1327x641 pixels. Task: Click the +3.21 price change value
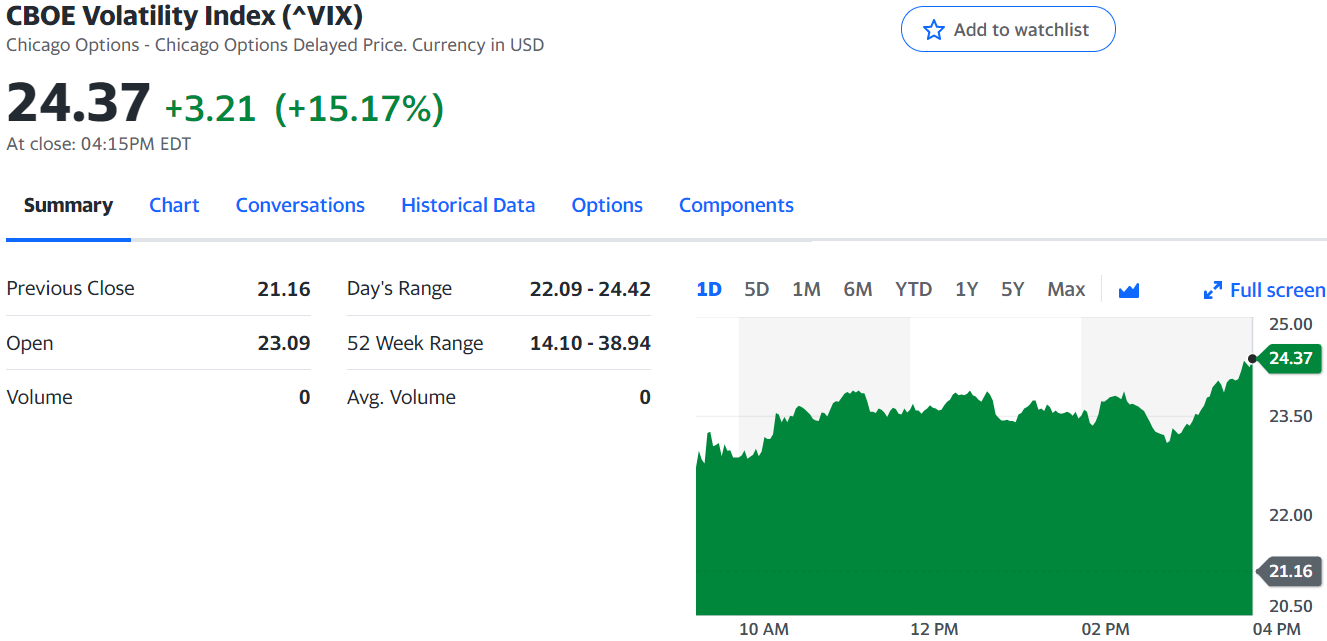pyautogui.click(x=210, y=108)
